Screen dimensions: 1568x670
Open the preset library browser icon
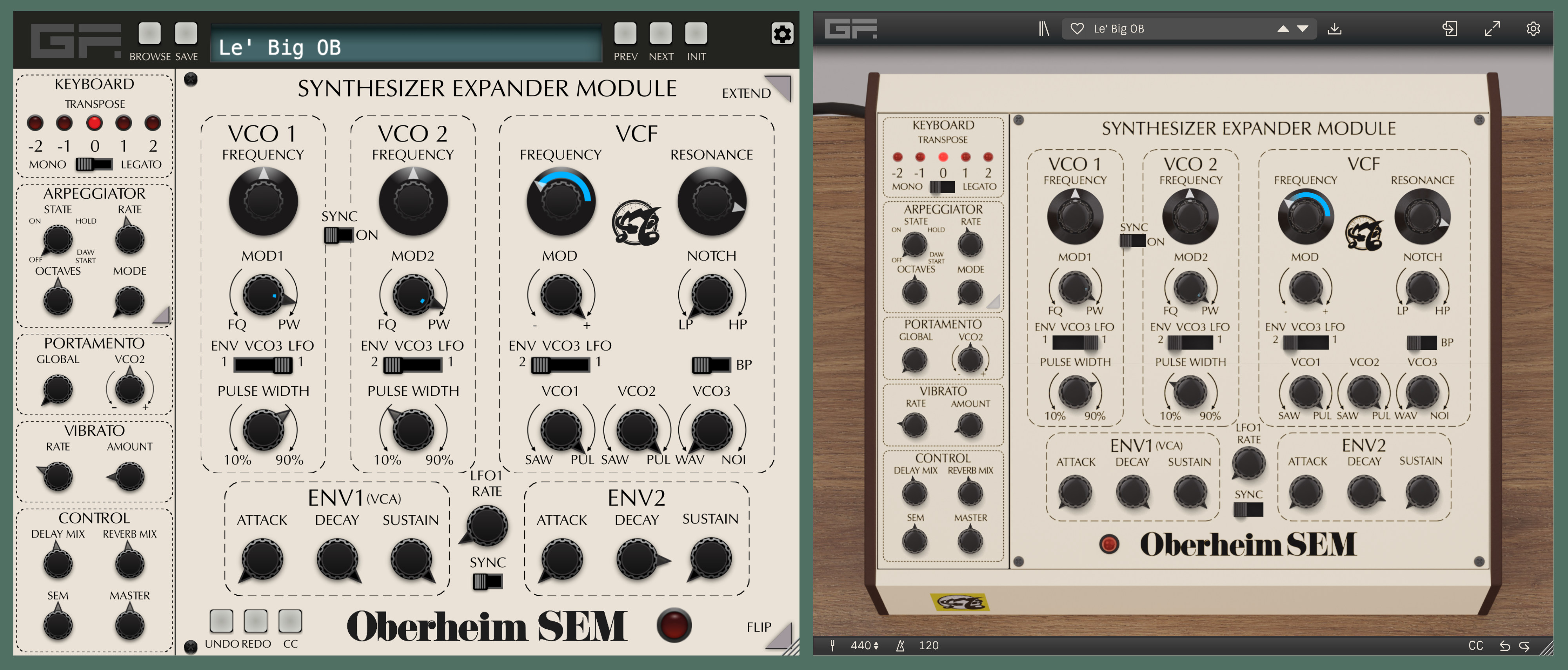coord(1044,29)
